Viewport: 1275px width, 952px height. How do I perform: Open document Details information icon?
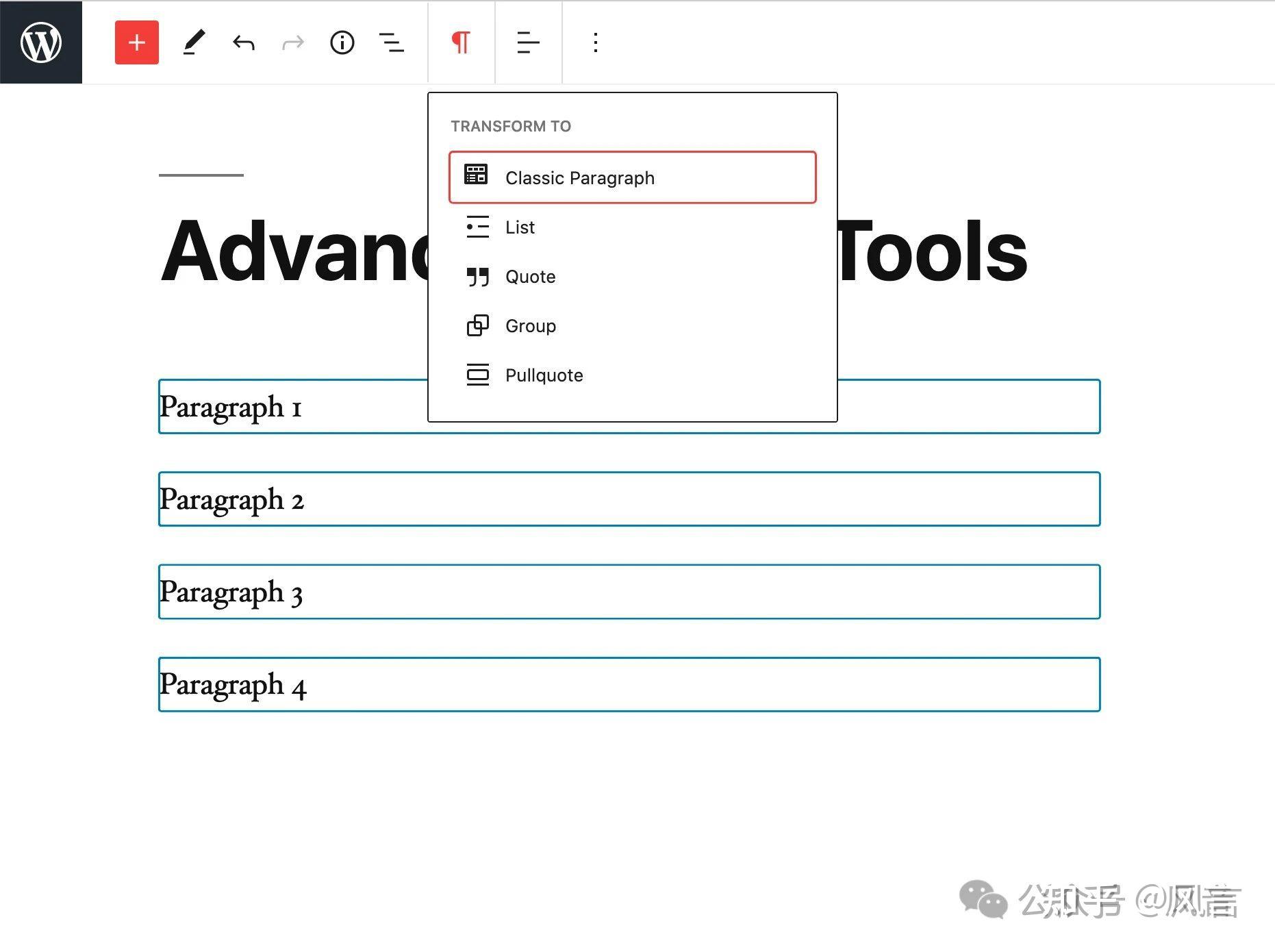[342, 42]
